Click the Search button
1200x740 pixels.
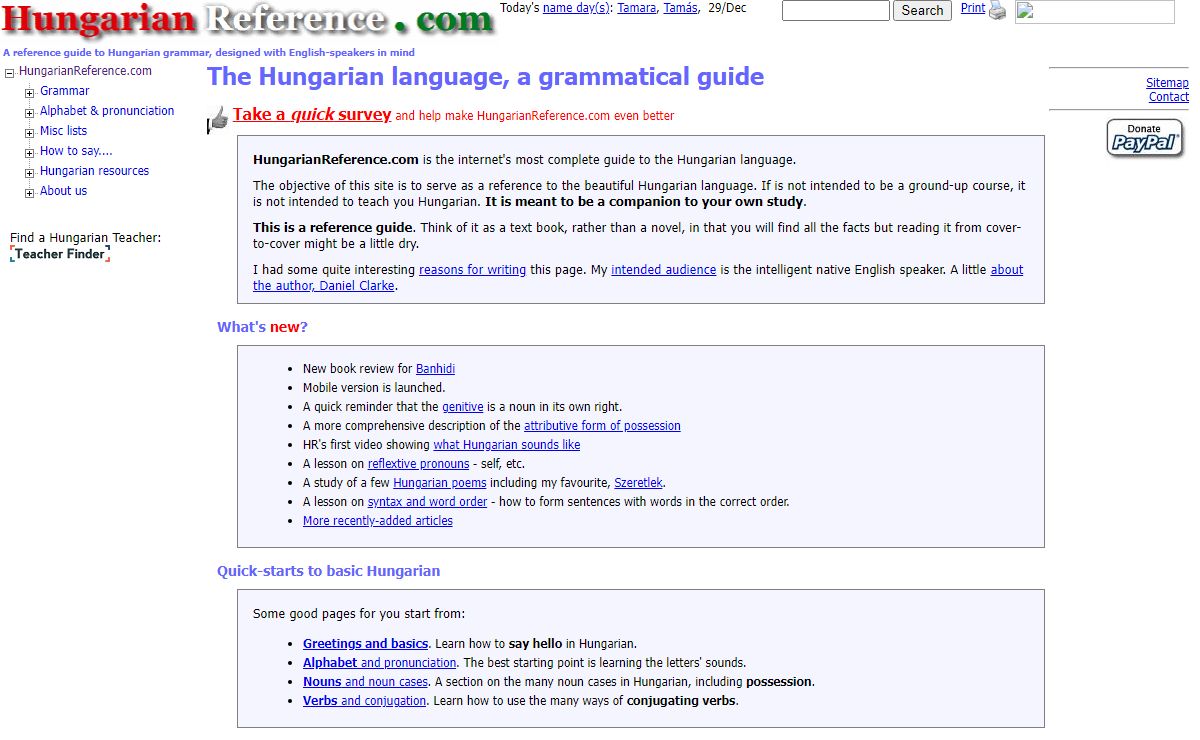coord(922,11)
